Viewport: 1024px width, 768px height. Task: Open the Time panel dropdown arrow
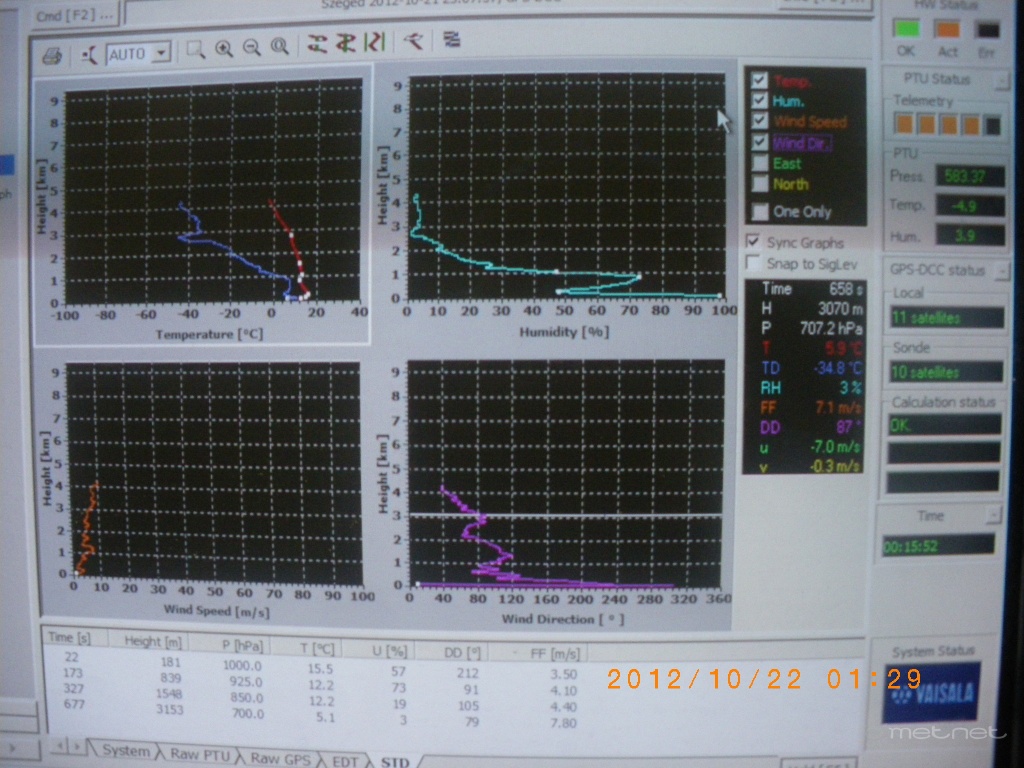[992, 515]
